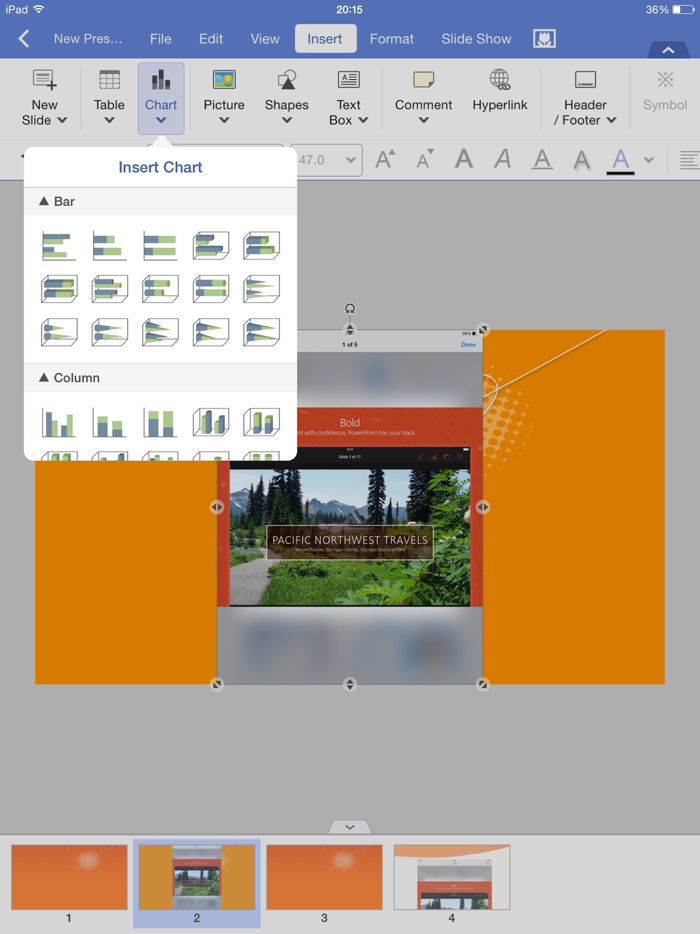Insert a 3D 100% stacked bar chart

(x=58, y=289)
